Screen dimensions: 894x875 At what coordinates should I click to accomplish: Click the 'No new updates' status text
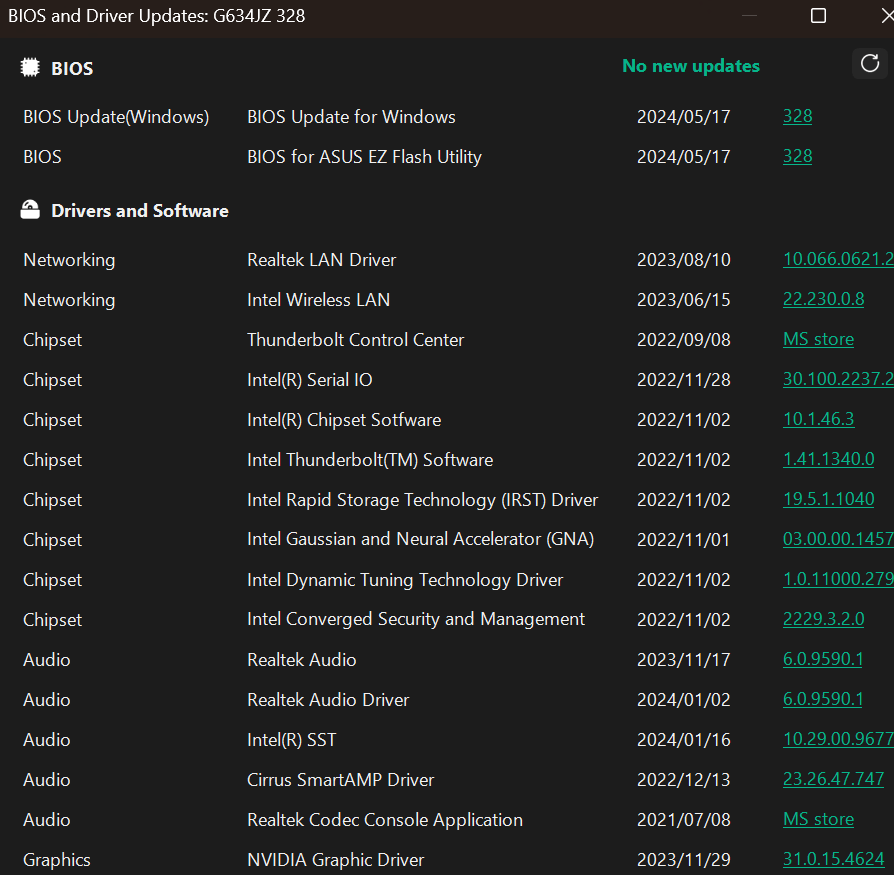pos(690,66)
